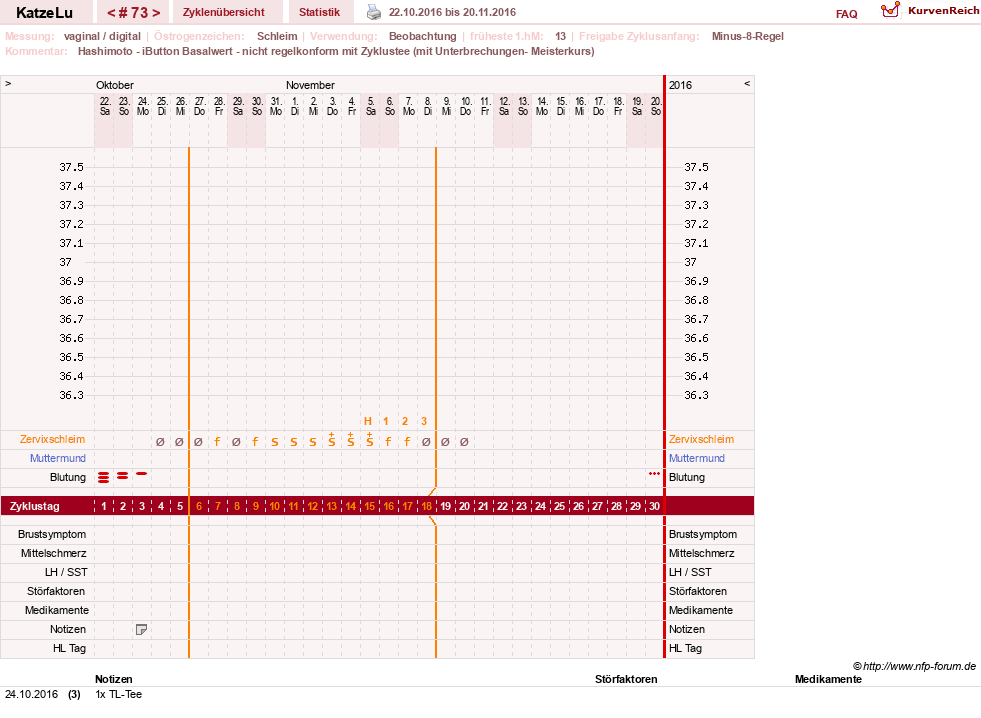The height and width of the screenshot is (718, 981).
Task: Click date column 31. Mo
Action: point(275,106)
